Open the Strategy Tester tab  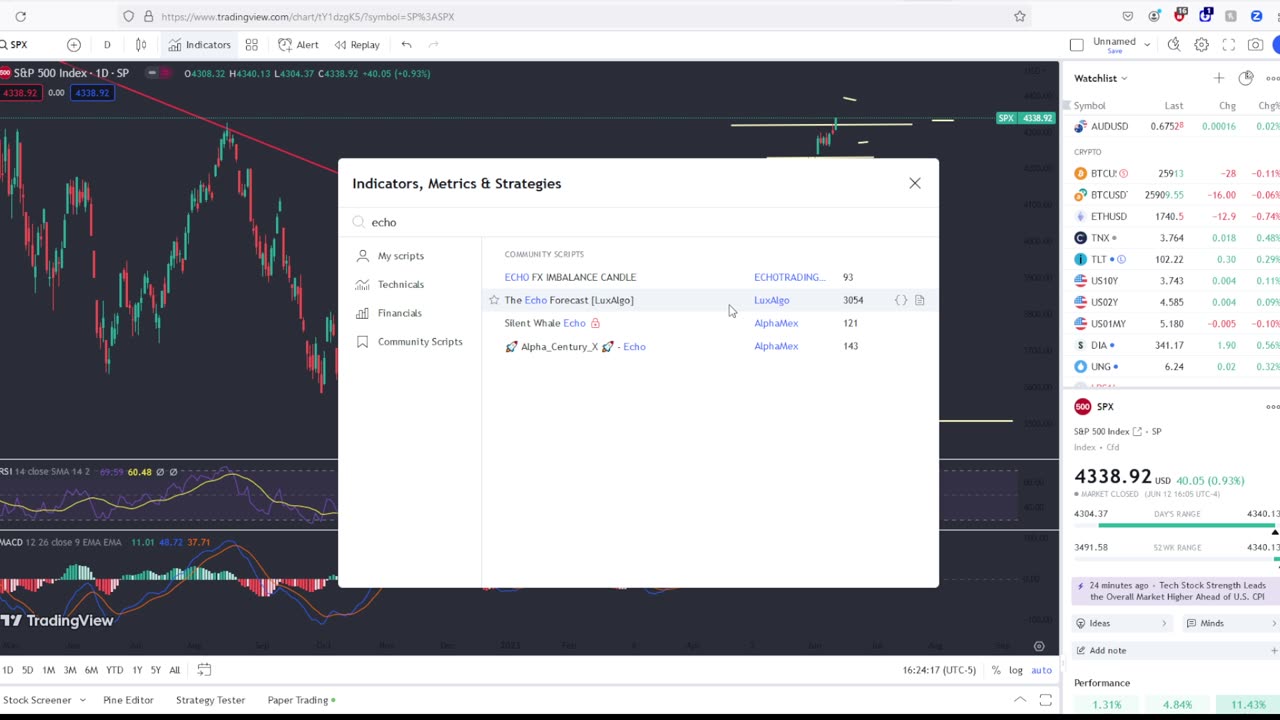point(210,700)
